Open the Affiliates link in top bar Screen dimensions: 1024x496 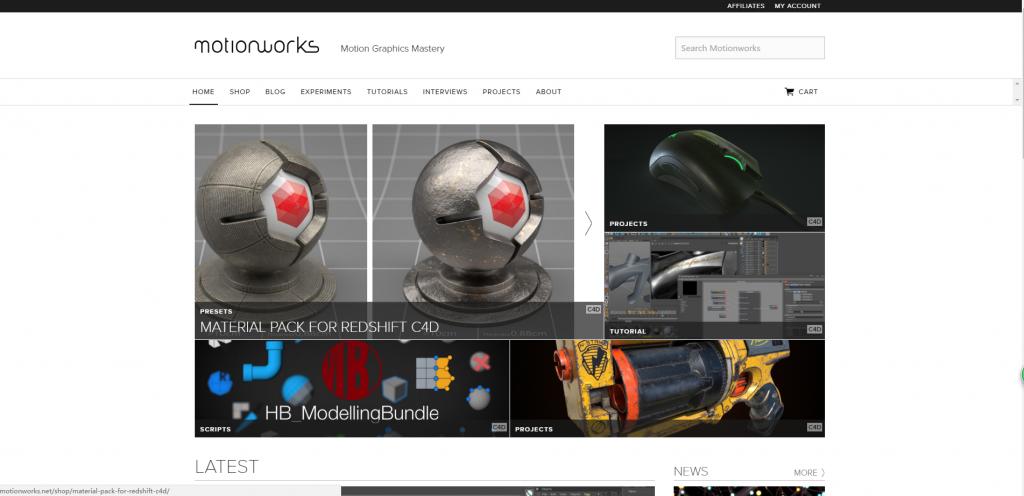point(745,6)
